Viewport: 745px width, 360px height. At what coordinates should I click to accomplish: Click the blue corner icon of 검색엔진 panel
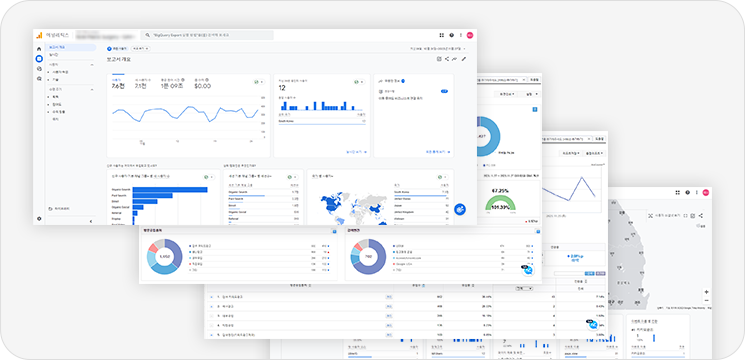(538, 231)
